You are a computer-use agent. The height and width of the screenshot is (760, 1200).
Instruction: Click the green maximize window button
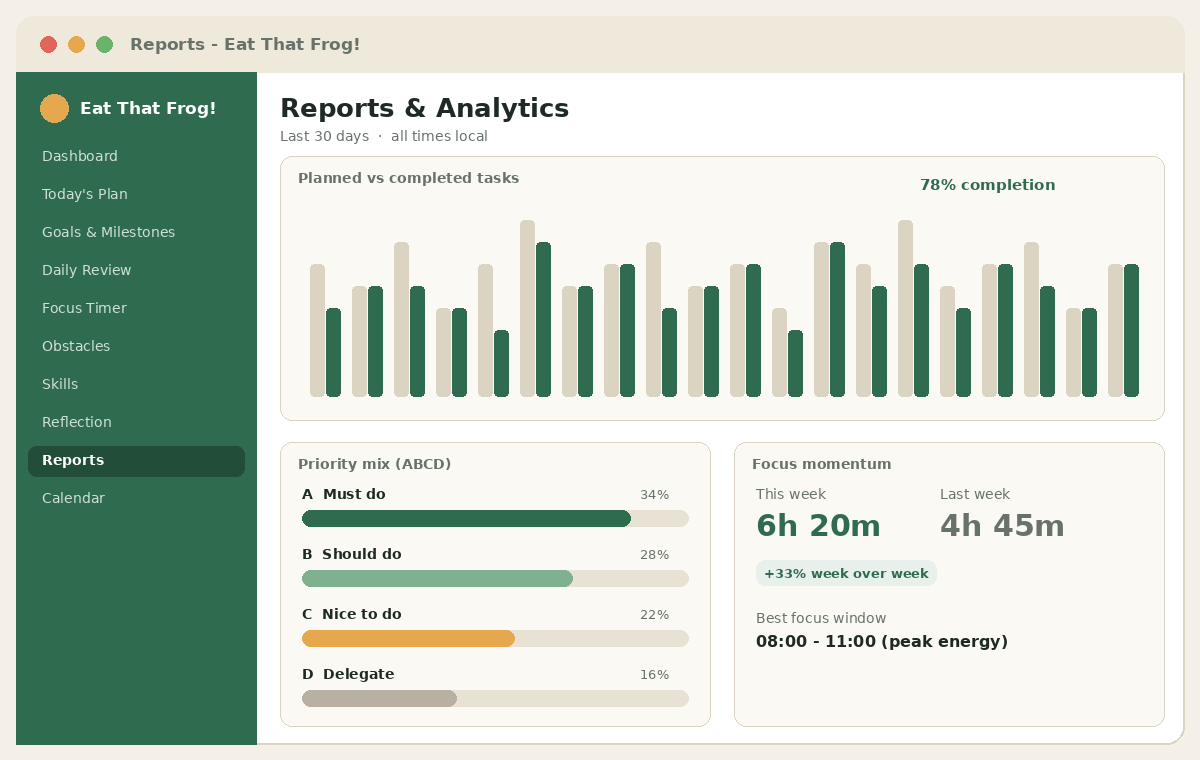pos(104,44)
